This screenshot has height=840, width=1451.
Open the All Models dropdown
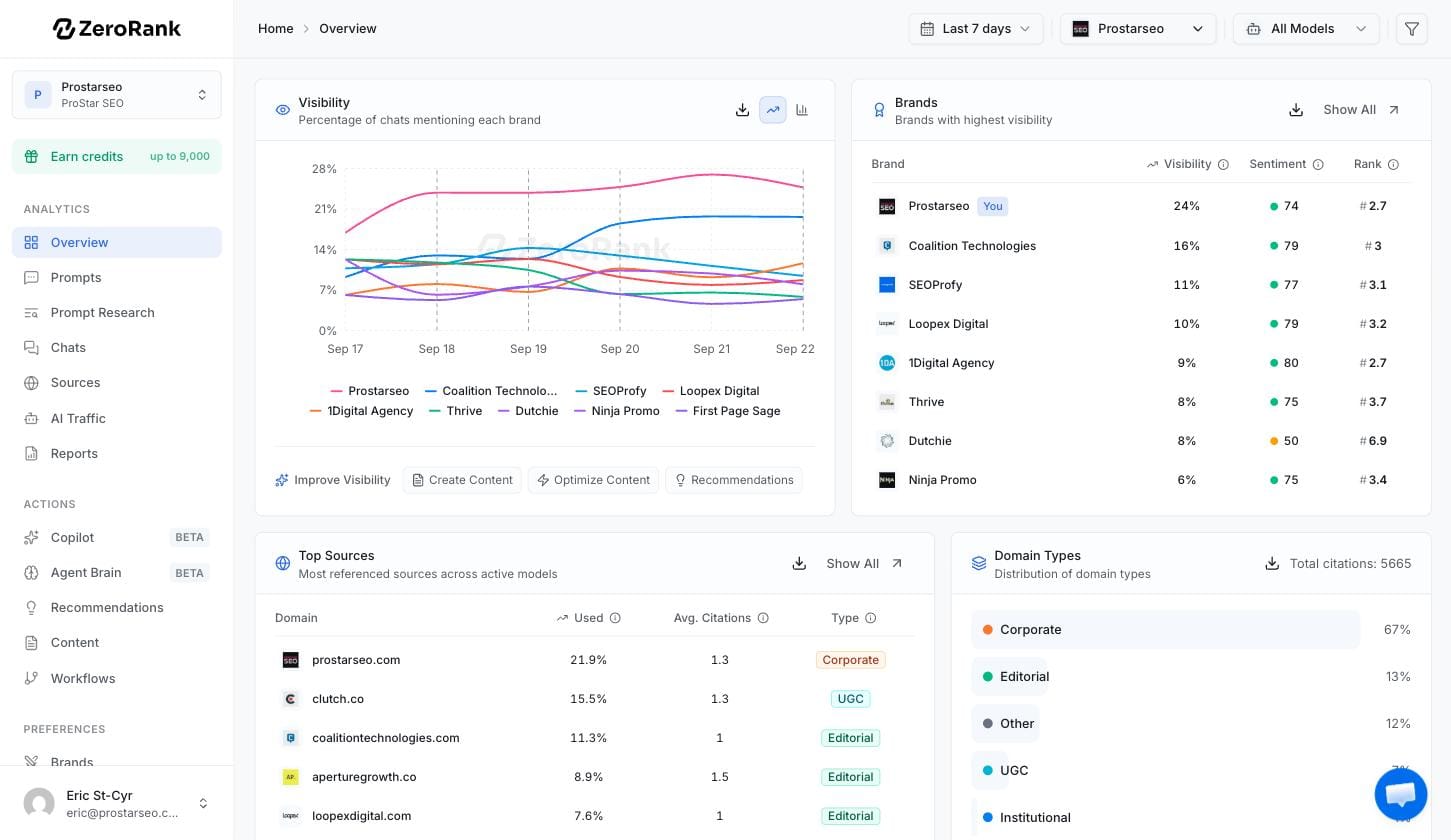tap(1306, 29)
